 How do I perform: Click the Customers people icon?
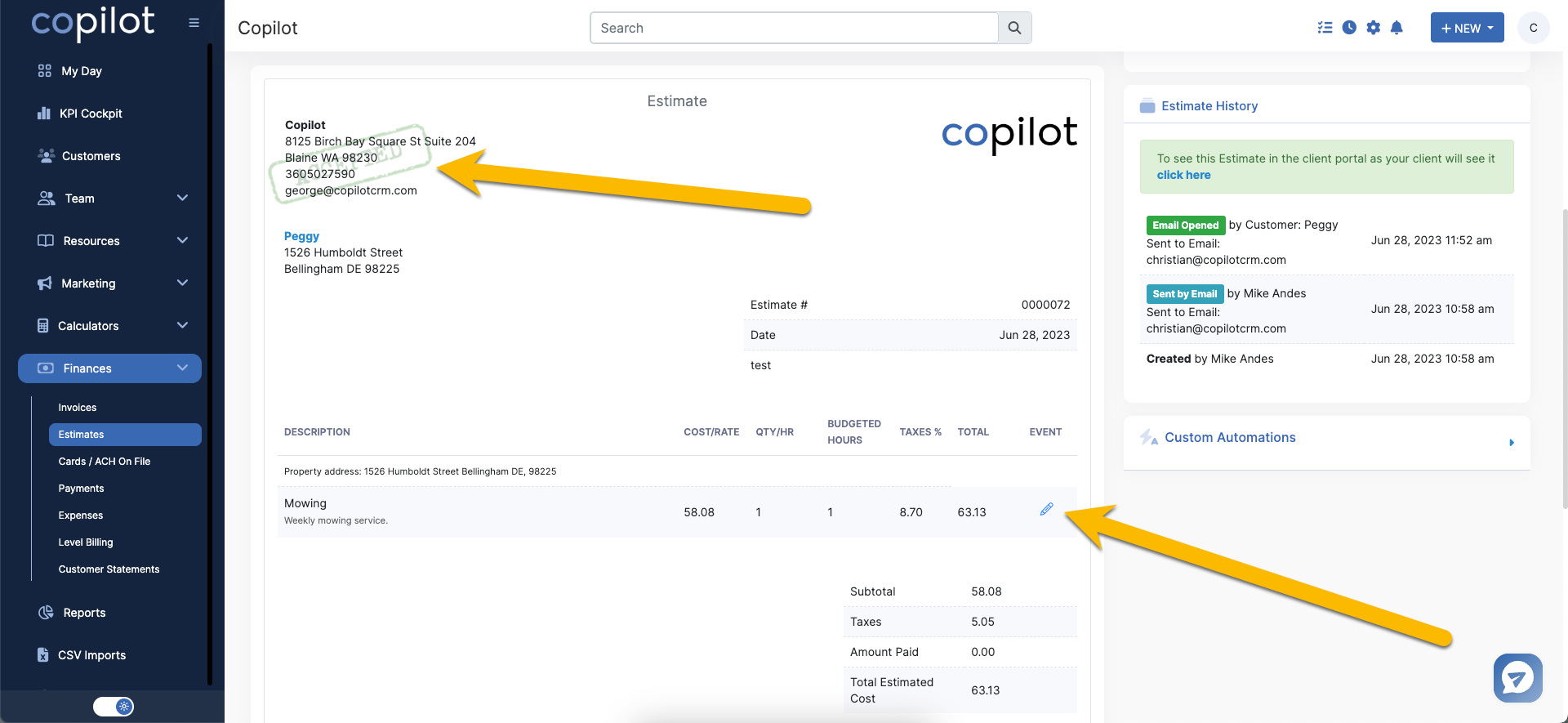46,156
